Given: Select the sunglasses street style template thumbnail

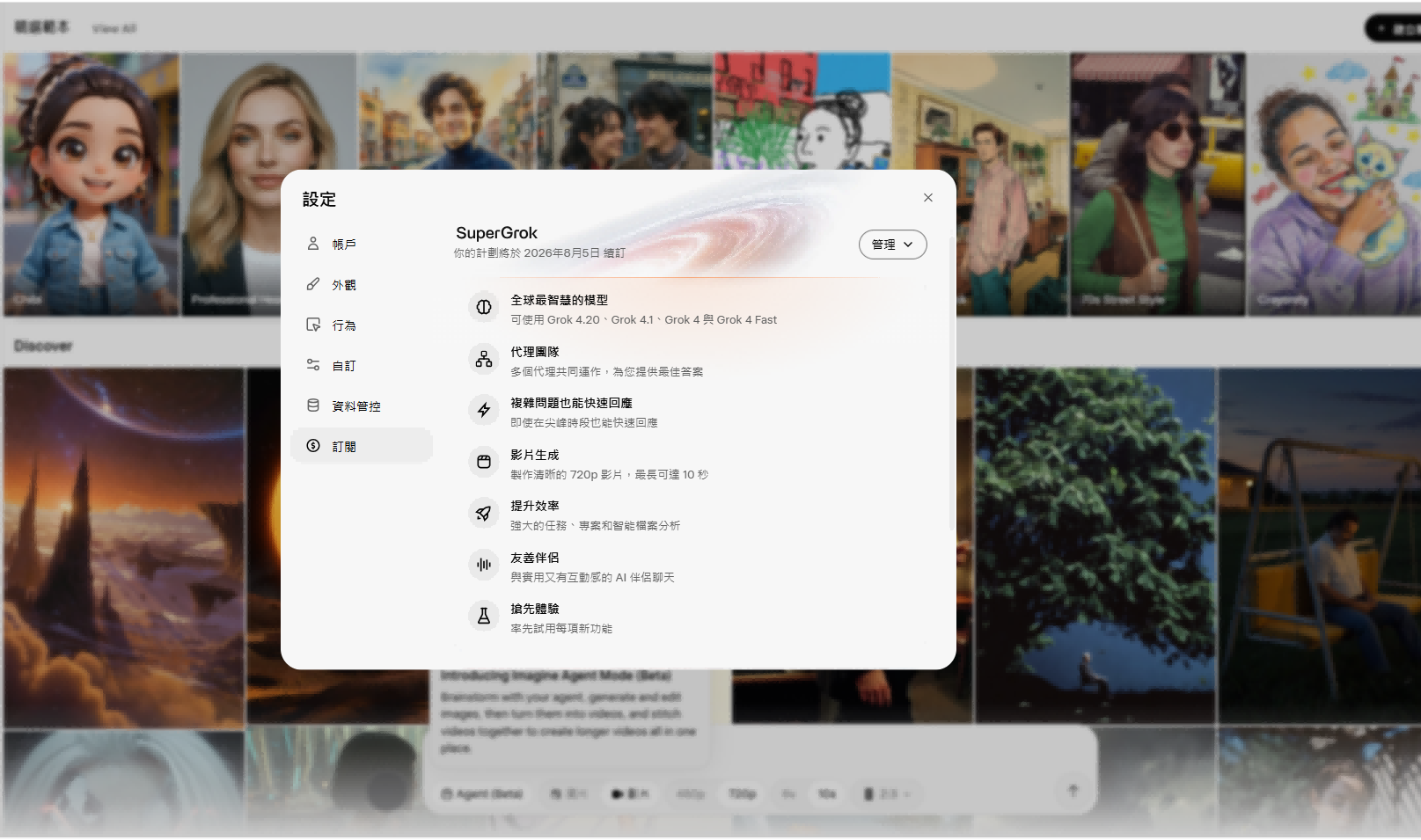Looking at the screenshot, I should (x=1157, y=185).
